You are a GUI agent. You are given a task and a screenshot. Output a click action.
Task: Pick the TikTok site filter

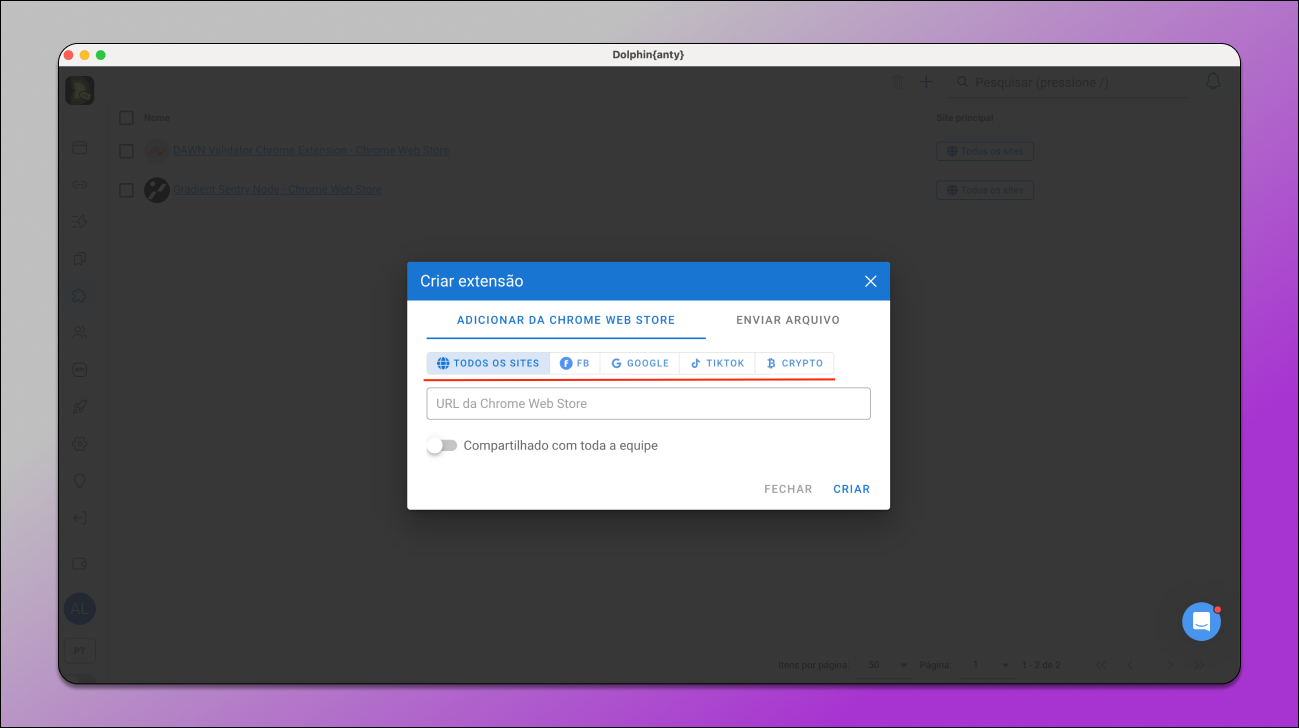click(x=718, y=363)
